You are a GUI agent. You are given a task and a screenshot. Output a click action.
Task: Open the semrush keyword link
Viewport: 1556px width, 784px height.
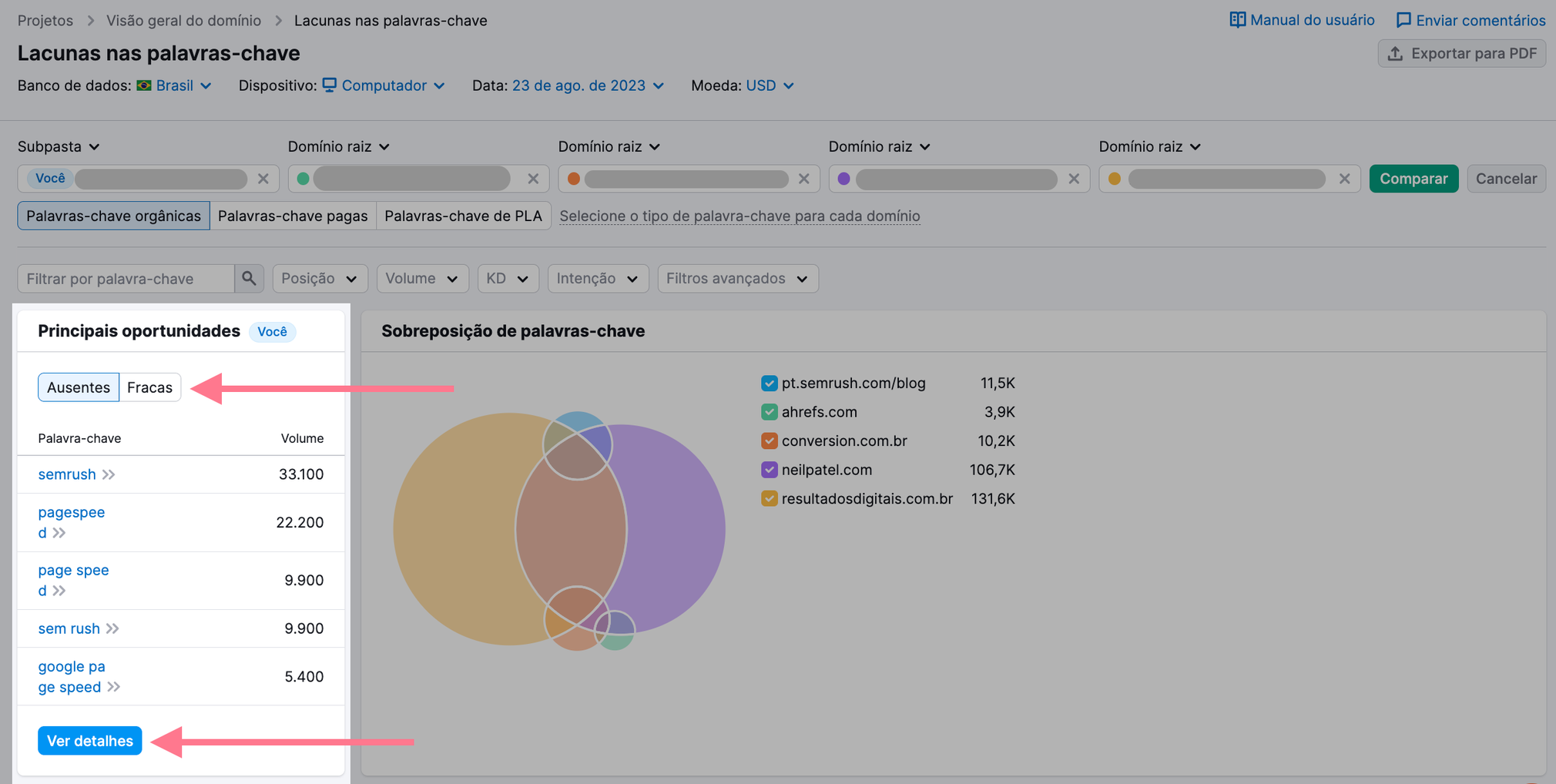[67, 474]
